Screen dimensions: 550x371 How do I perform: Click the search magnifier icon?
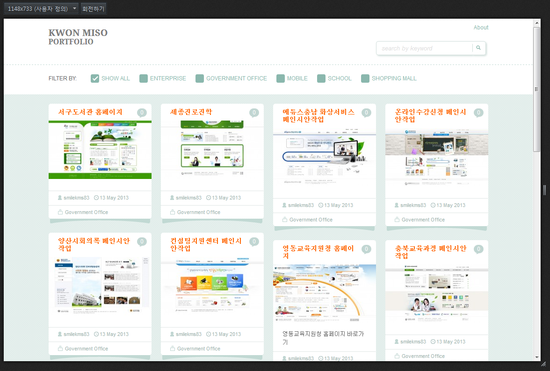coord(478,48)
